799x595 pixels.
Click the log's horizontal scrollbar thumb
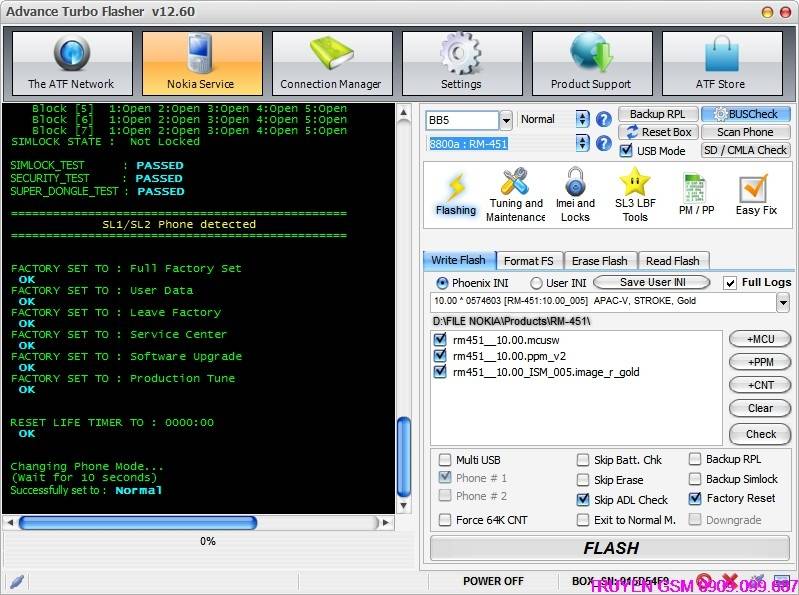click(x=138, y=522)
